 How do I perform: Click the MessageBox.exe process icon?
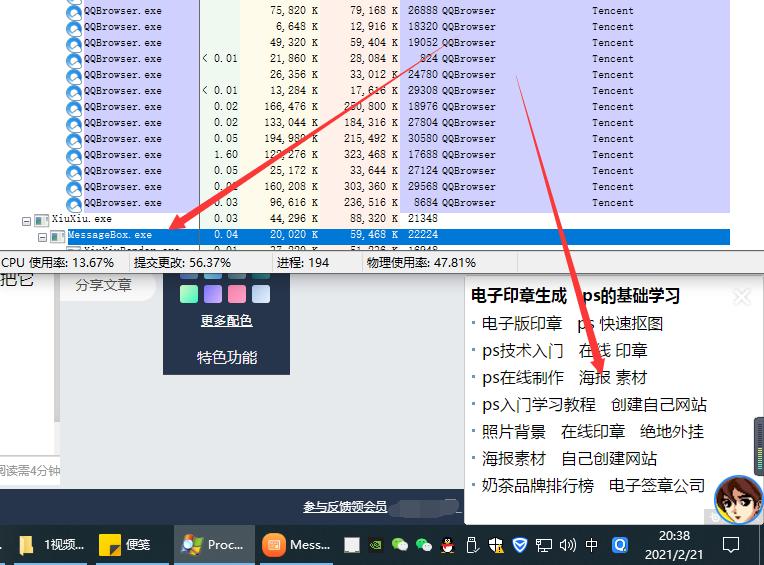[x=58, y=237]
